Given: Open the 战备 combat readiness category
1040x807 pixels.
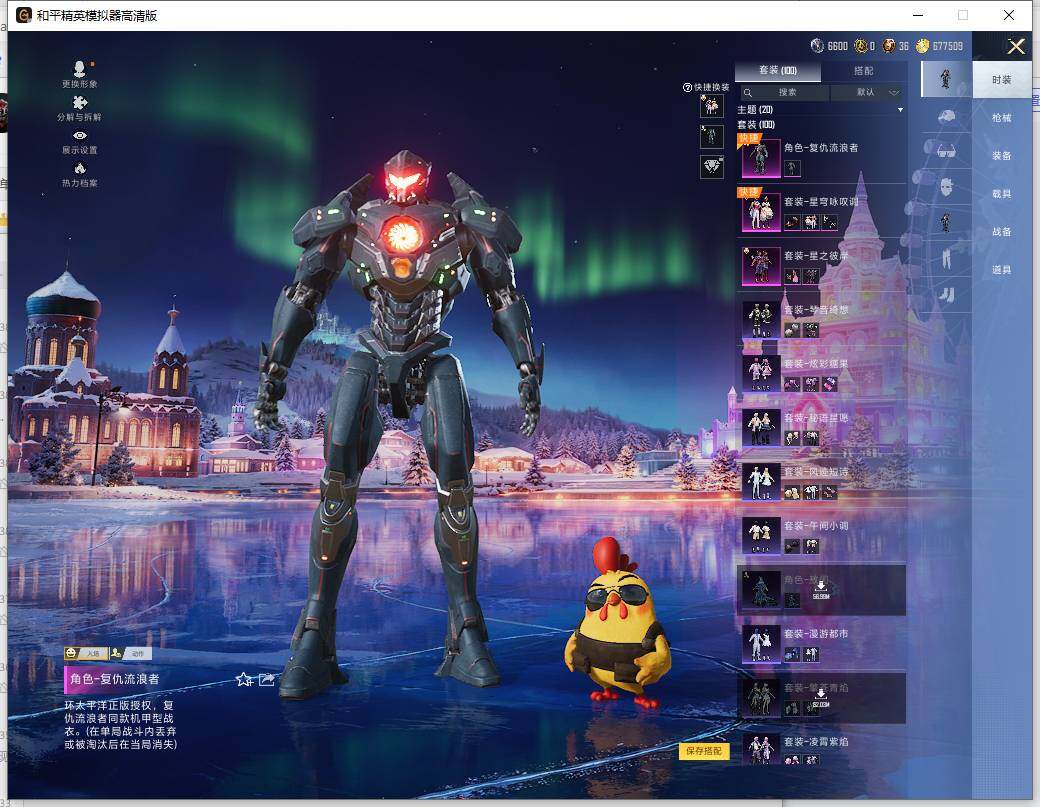Looking at the screenshot, I should point(1002,231).
